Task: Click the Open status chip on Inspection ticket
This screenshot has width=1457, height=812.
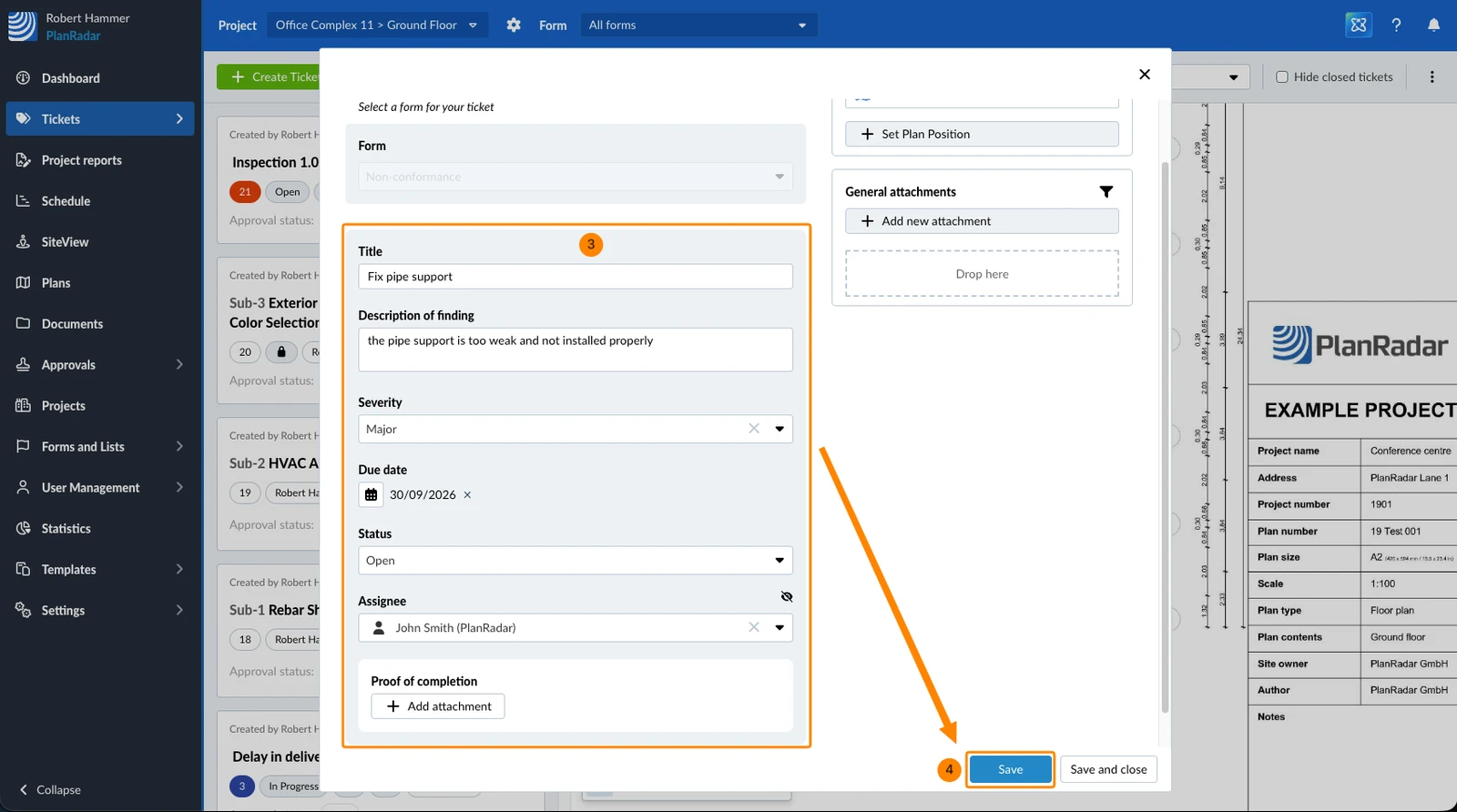Action: pos(288,192)
